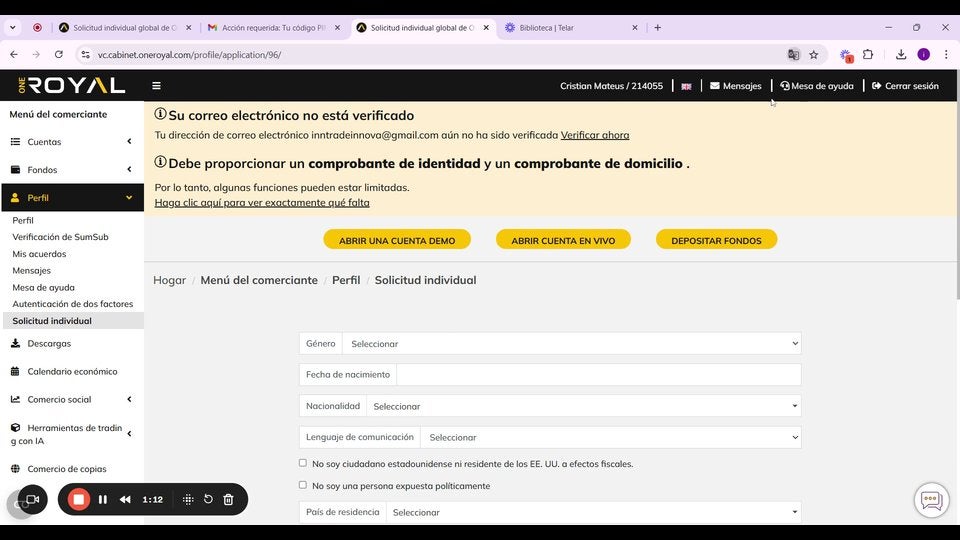Open Mesa de ayuda in the top header
960x540 pixels.
click(817, 86)
